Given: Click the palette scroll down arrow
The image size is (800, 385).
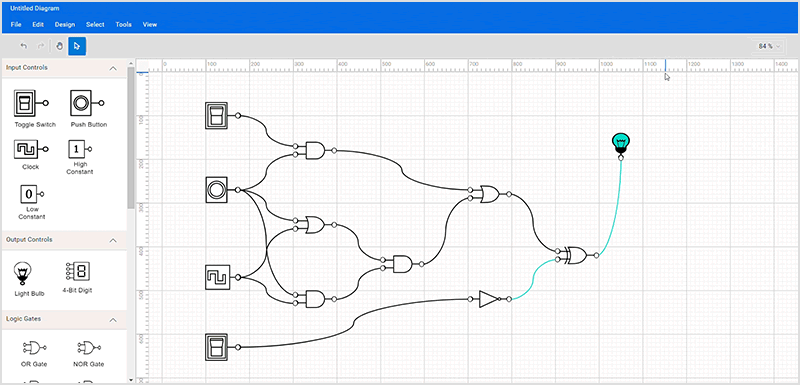Looking at the screenshot, I should (x=131, y=380).
